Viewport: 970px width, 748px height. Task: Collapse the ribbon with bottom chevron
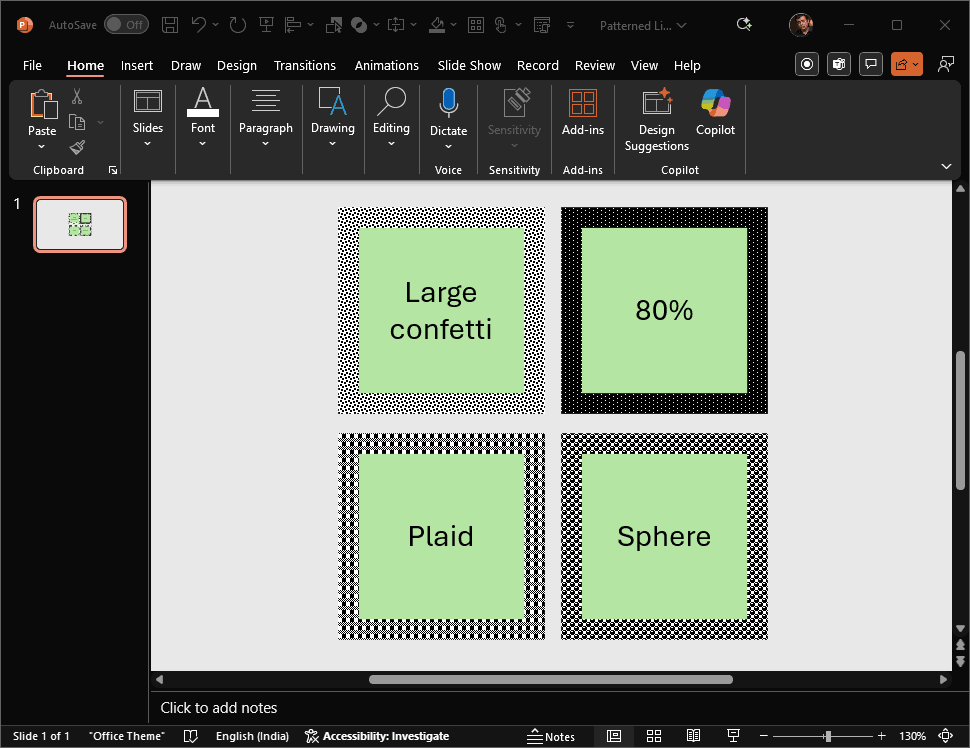[946, 166]
